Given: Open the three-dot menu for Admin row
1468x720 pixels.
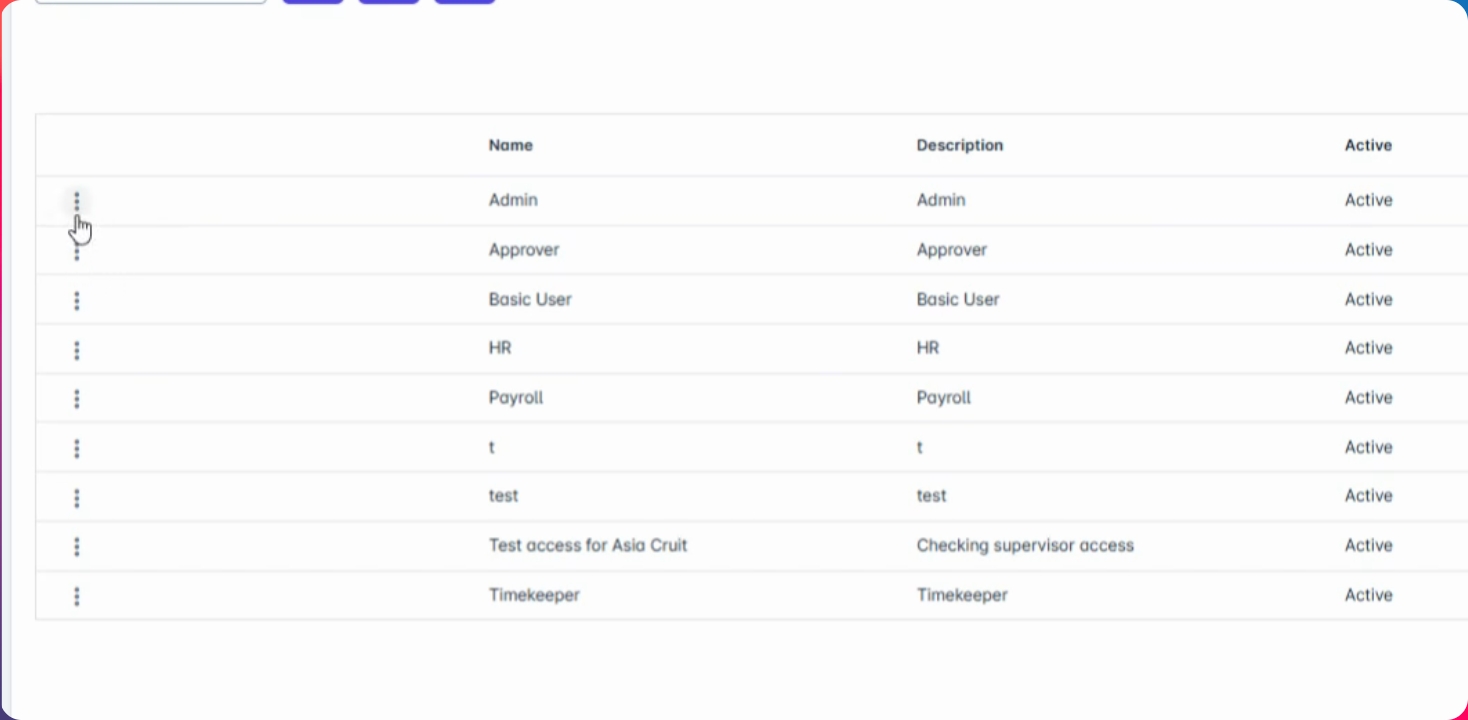Looking at the screenshot, I should pos(77,201).
